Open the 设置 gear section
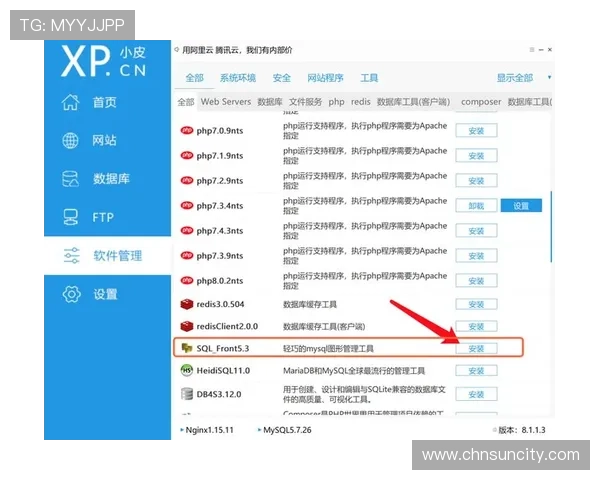This screenshot has height=480, width=600. pyautogui.click(x=90, y=294)
